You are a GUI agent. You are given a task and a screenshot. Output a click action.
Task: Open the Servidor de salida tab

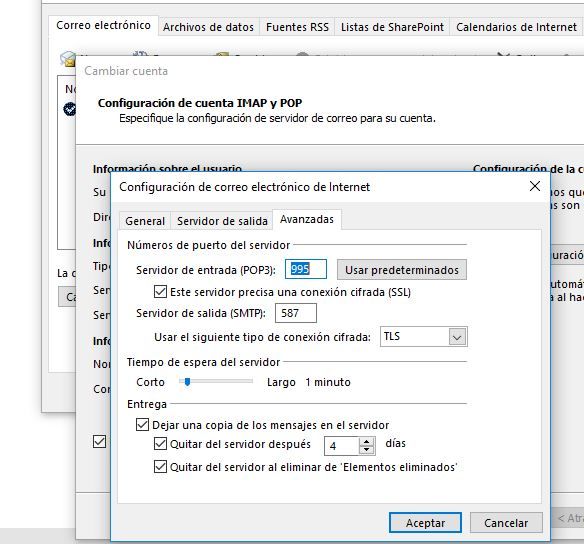(x=222, y=221)
